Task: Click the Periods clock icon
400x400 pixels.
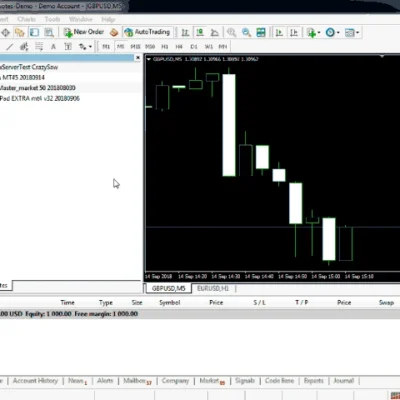Action: pyautogui.click(x=330, y=32)
